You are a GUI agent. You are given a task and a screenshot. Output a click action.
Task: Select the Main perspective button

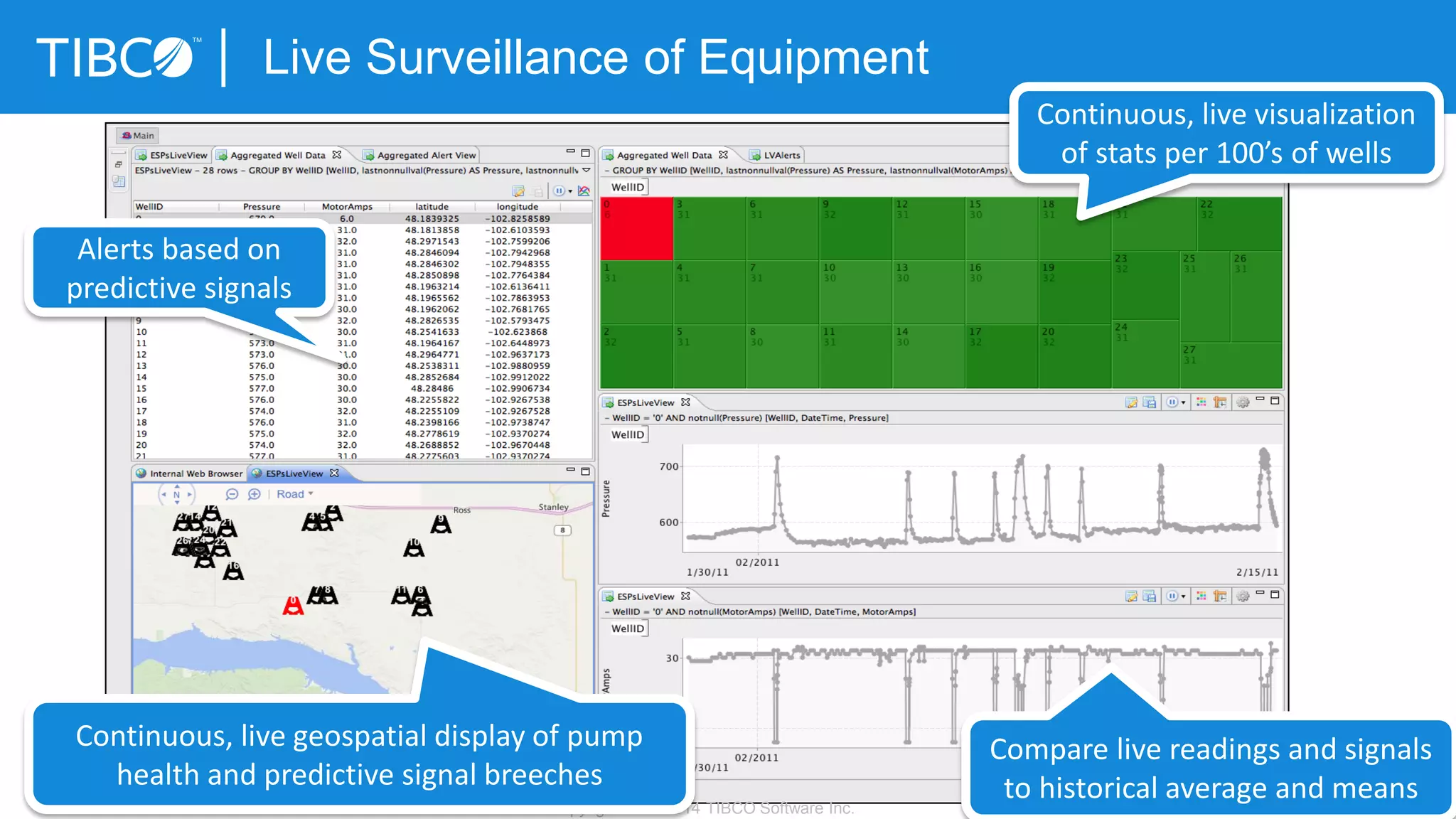point(138,135)
